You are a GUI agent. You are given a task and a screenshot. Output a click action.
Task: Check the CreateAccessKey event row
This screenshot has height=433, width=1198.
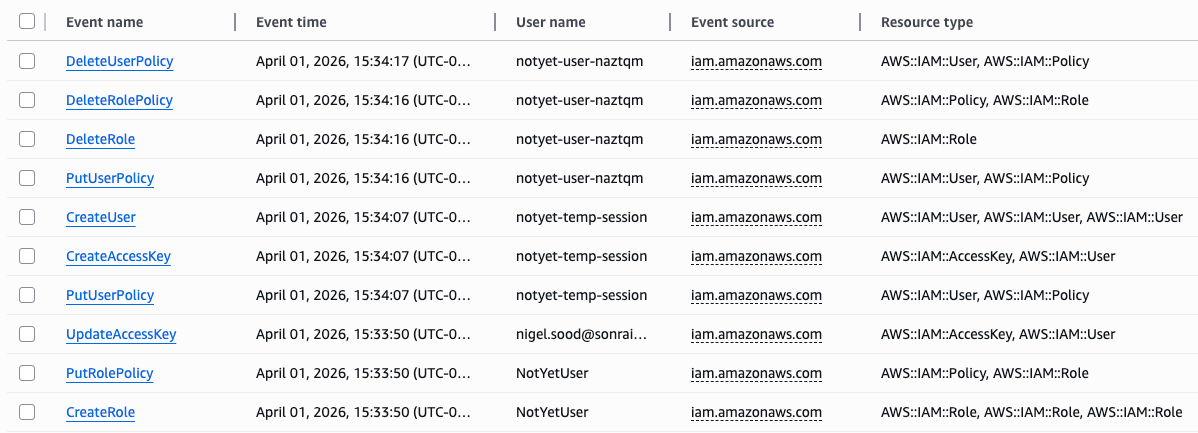[27, 256]
